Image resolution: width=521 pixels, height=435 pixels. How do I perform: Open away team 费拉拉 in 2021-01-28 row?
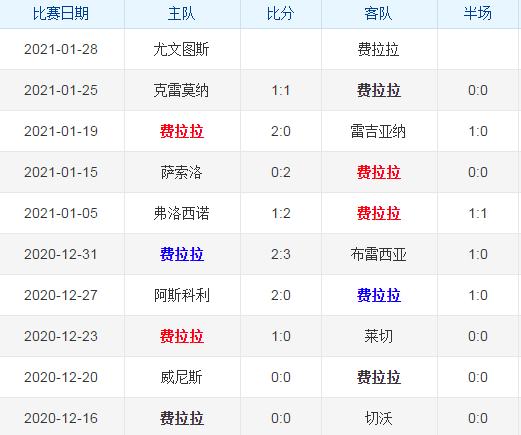378,49
